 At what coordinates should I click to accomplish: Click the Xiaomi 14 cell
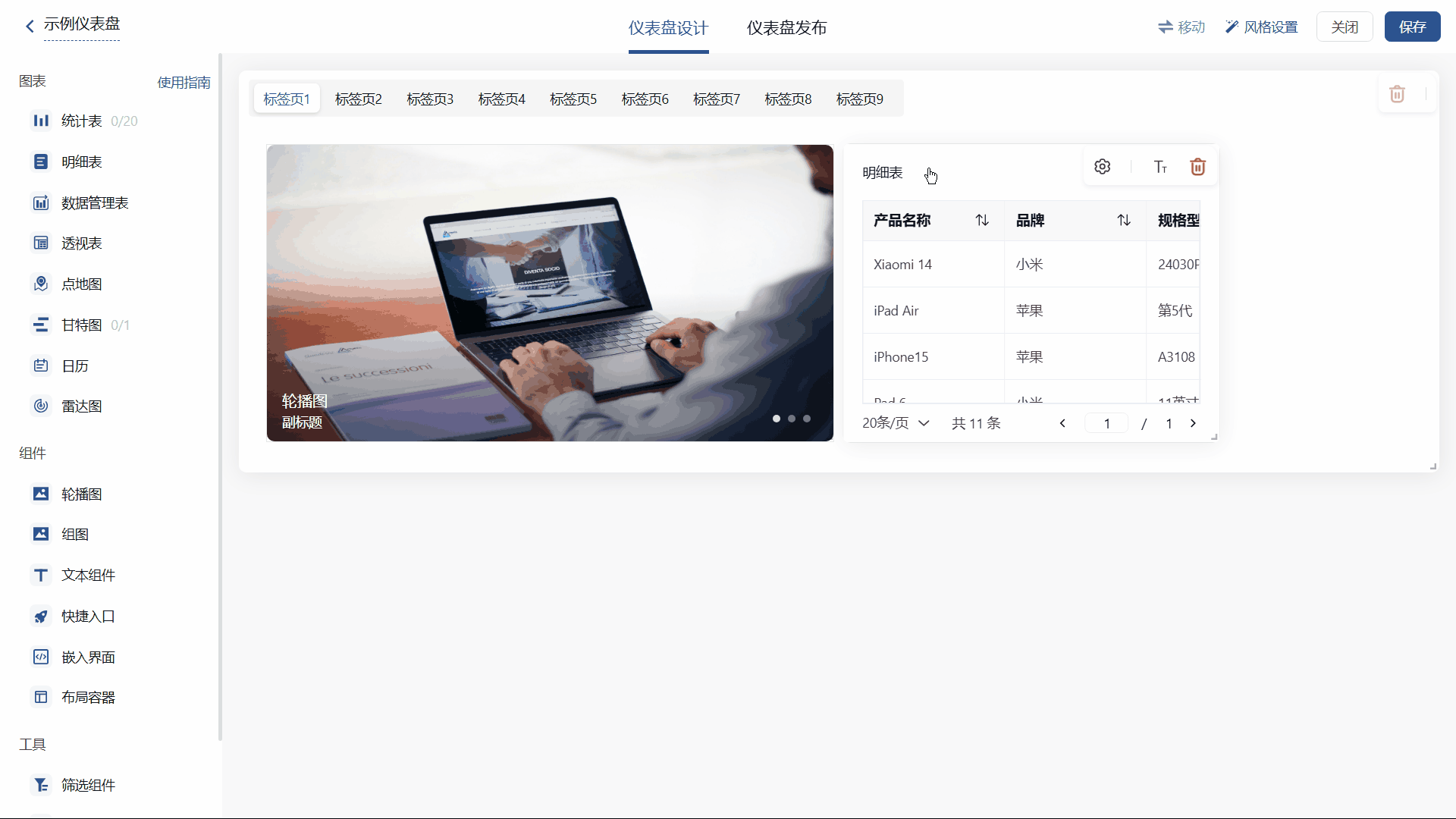tap(934, 264)
